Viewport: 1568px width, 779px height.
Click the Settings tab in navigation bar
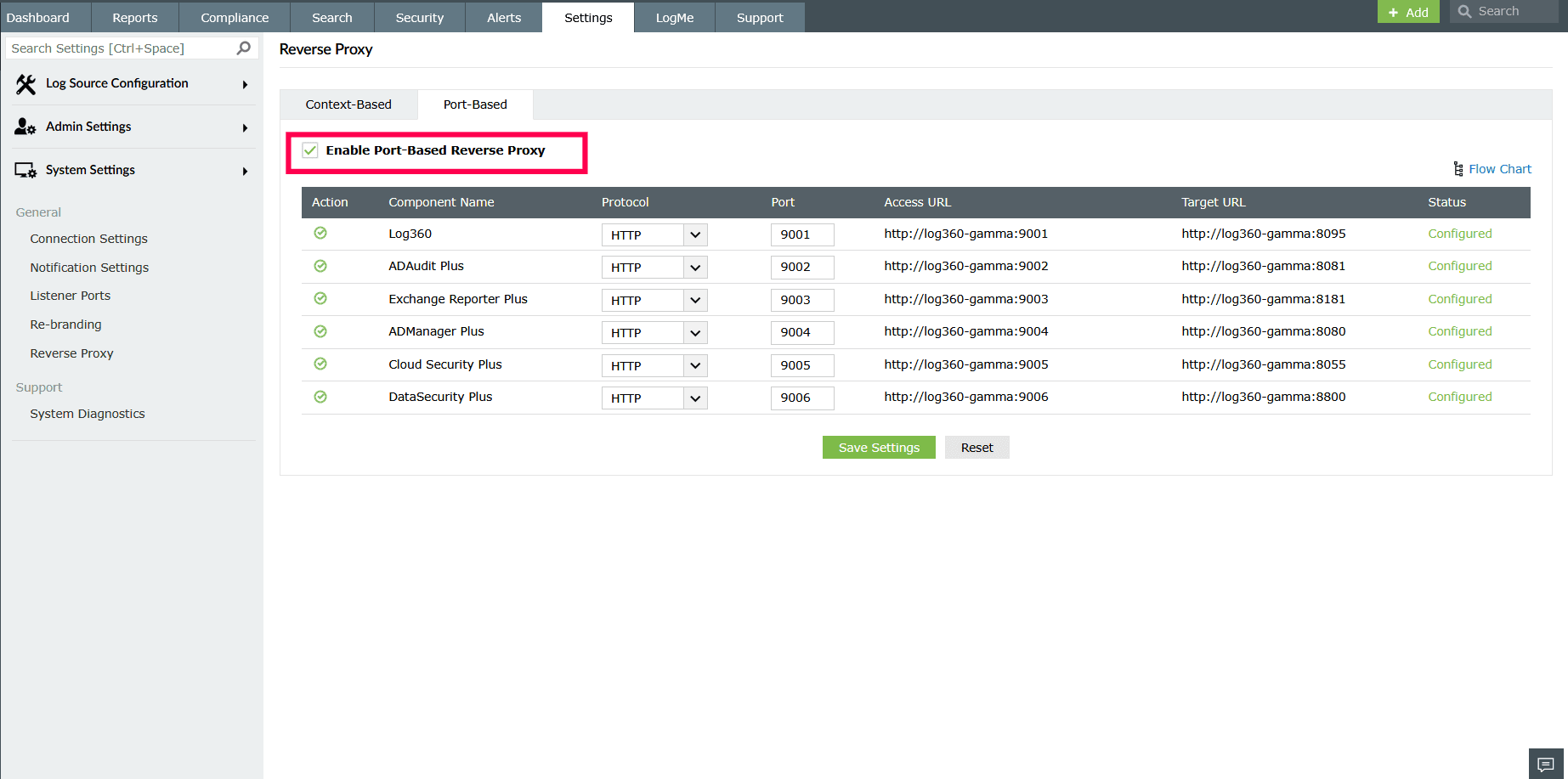pos(588,17)
